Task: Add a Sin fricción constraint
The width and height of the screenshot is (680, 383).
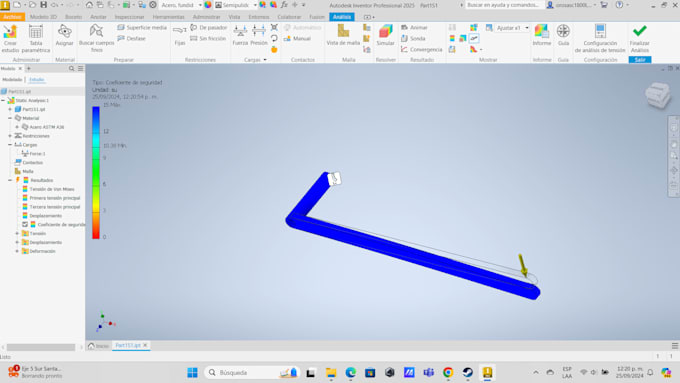Action: (x=208, y=39)
